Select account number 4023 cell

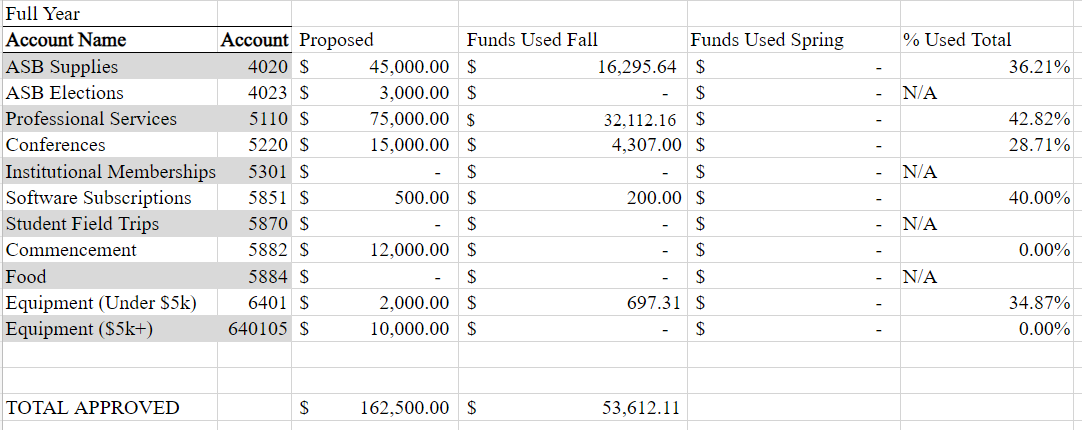[255, 92]
